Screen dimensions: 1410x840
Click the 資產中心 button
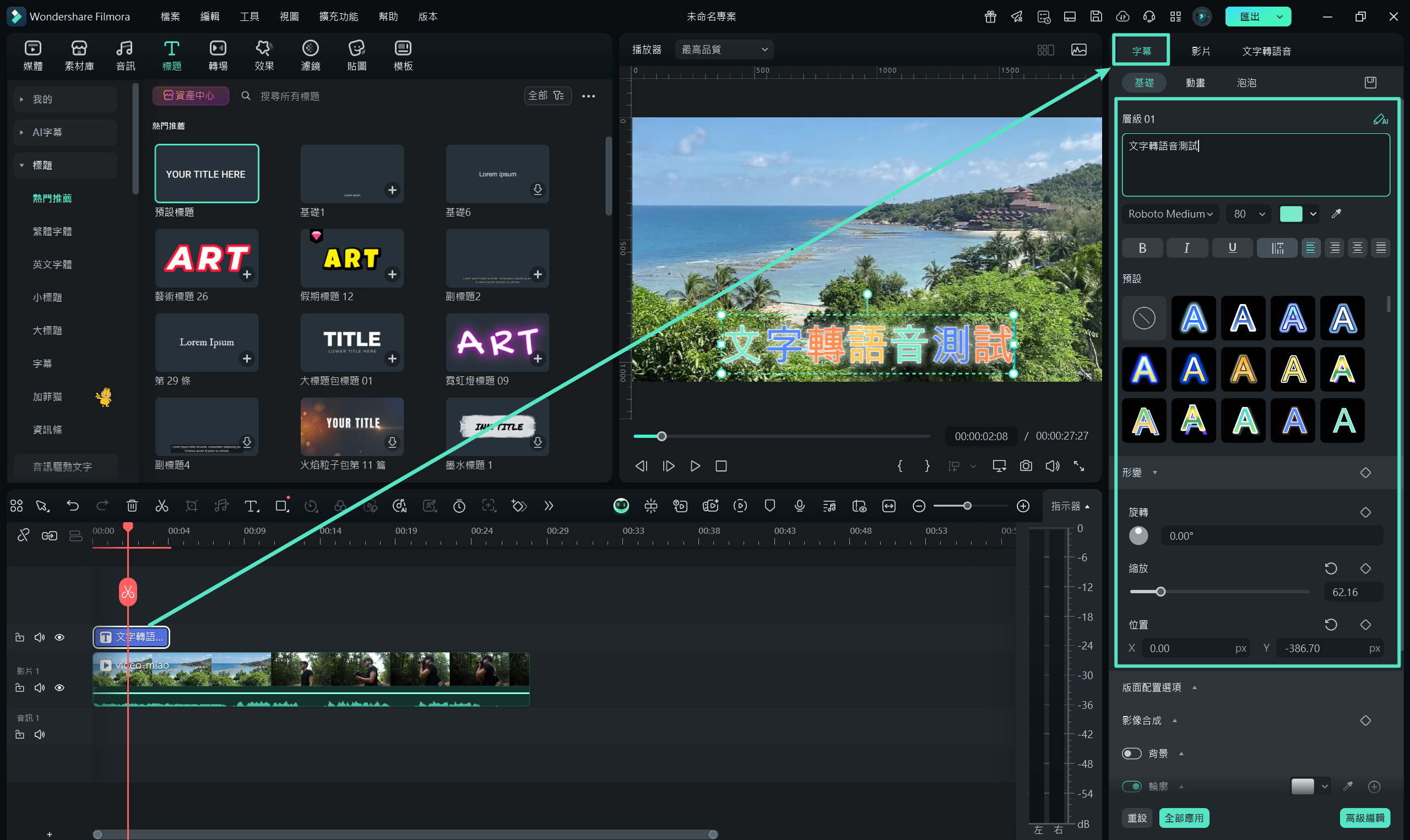pos(190,96)
